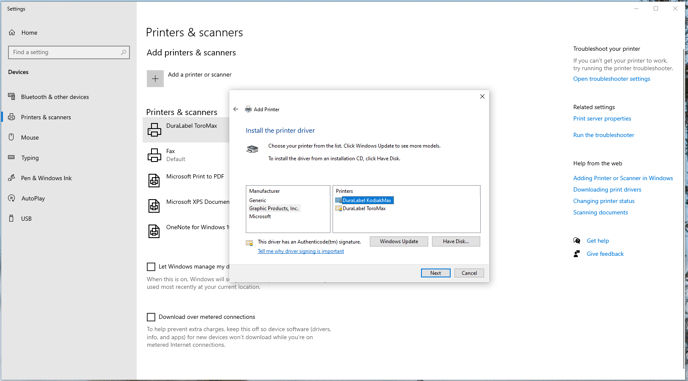This screenshot has width=688, height=381.
Task: Click the Add Printer title printer icon
Action: [x=248, y=109]
